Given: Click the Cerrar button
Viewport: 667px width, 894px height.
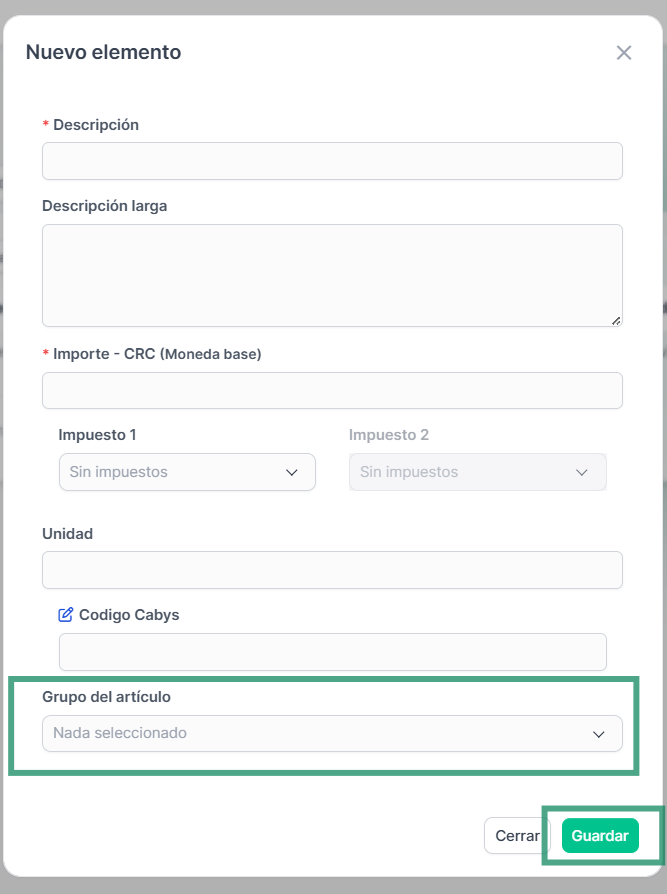Looking at the screenshot, I should 517,836.
